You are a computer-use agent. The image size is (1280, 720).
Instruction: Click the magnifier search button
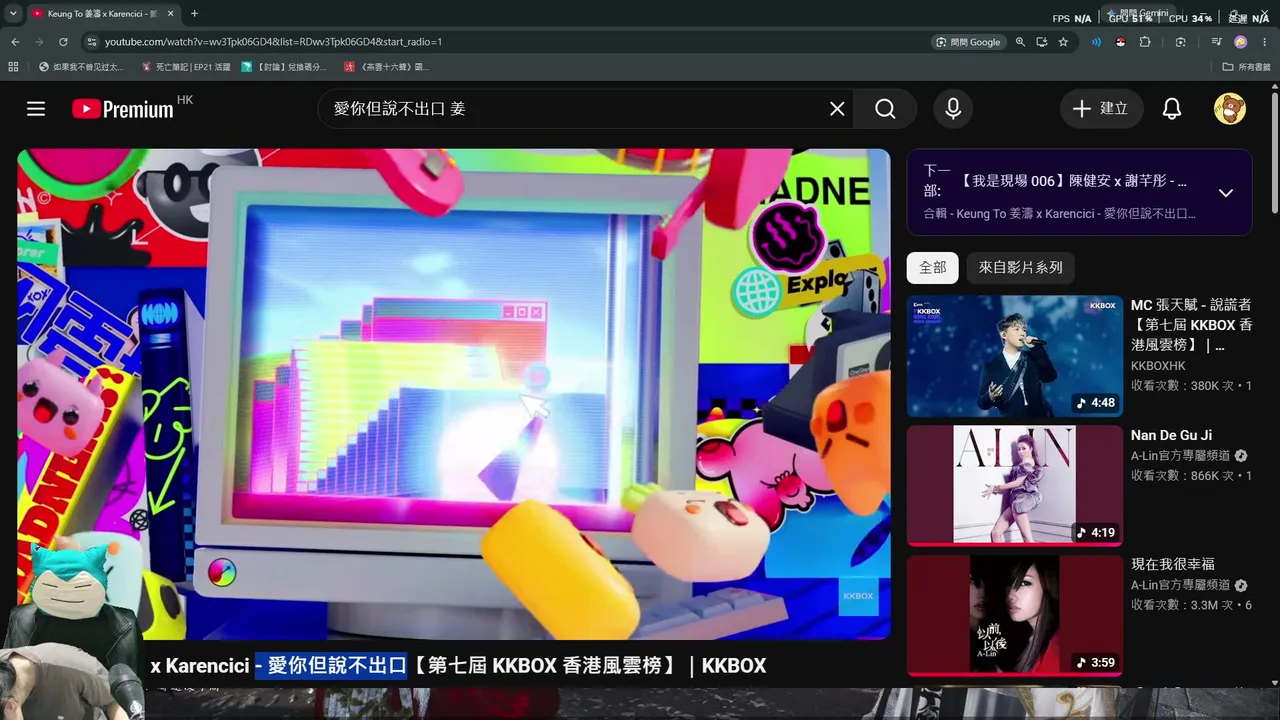click(x=885, y=109)
